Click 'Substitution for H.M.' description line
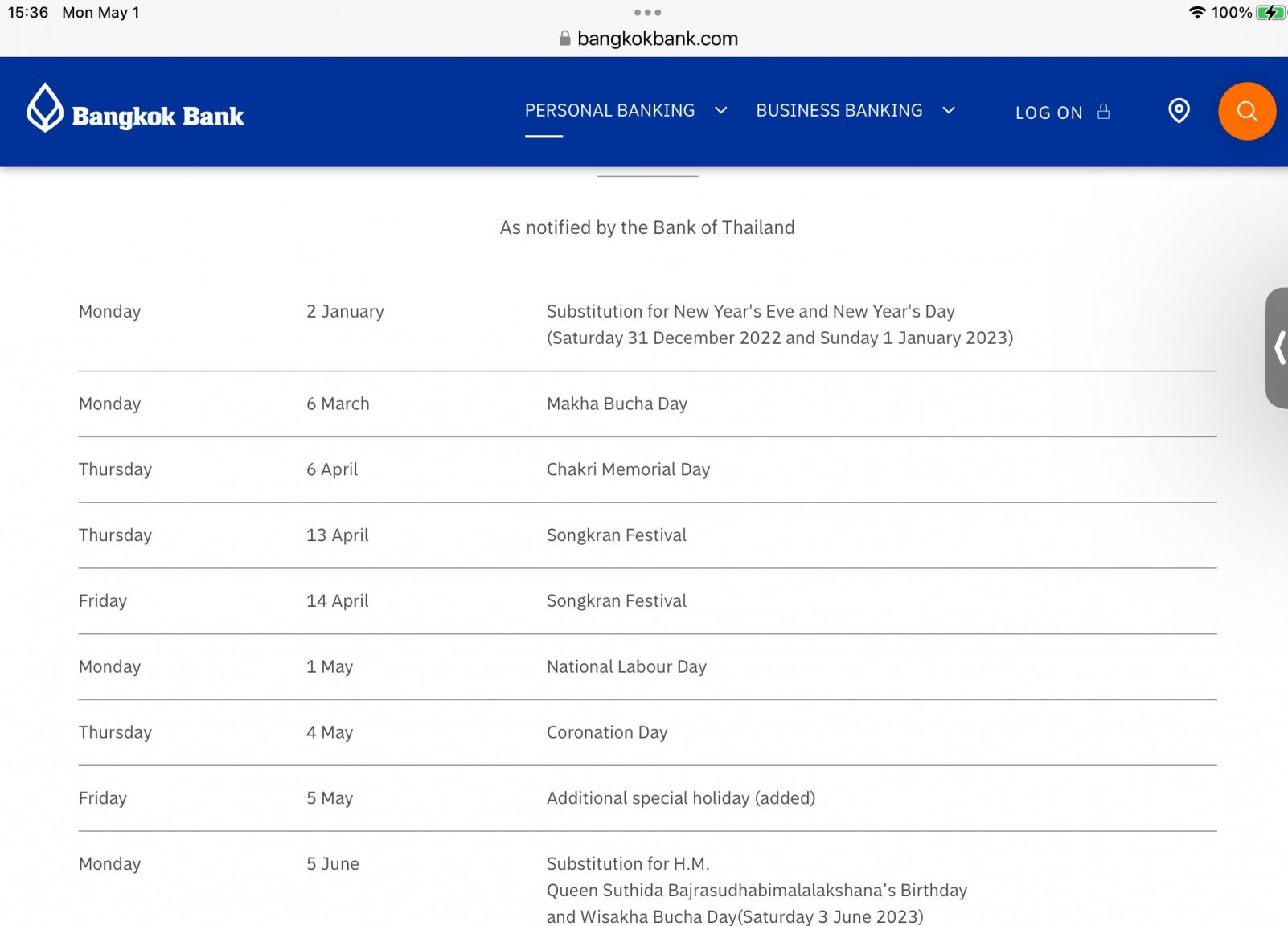1288x926 pixels. 628,864
